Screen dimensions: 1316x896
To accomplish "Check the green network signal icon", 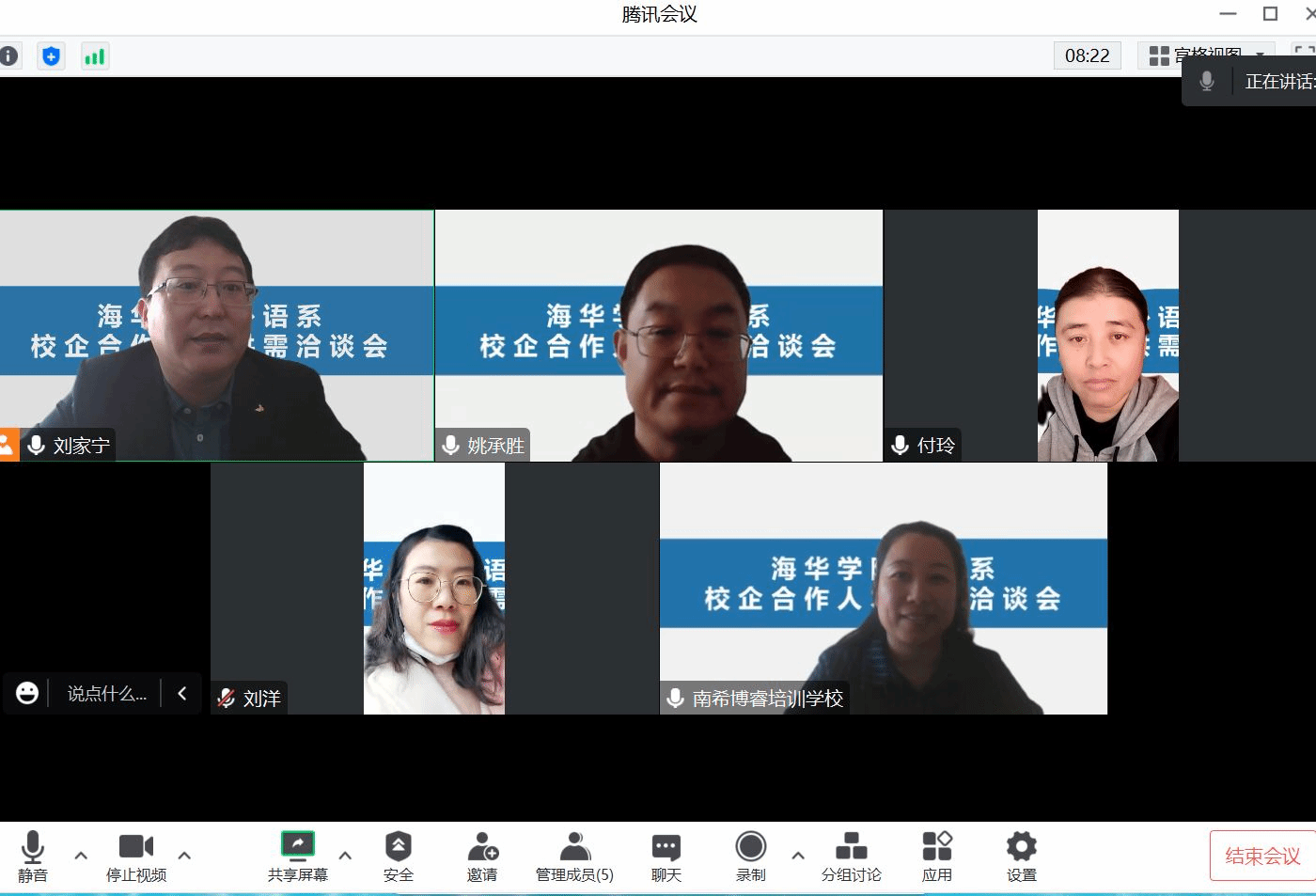I will pos(95,56).
